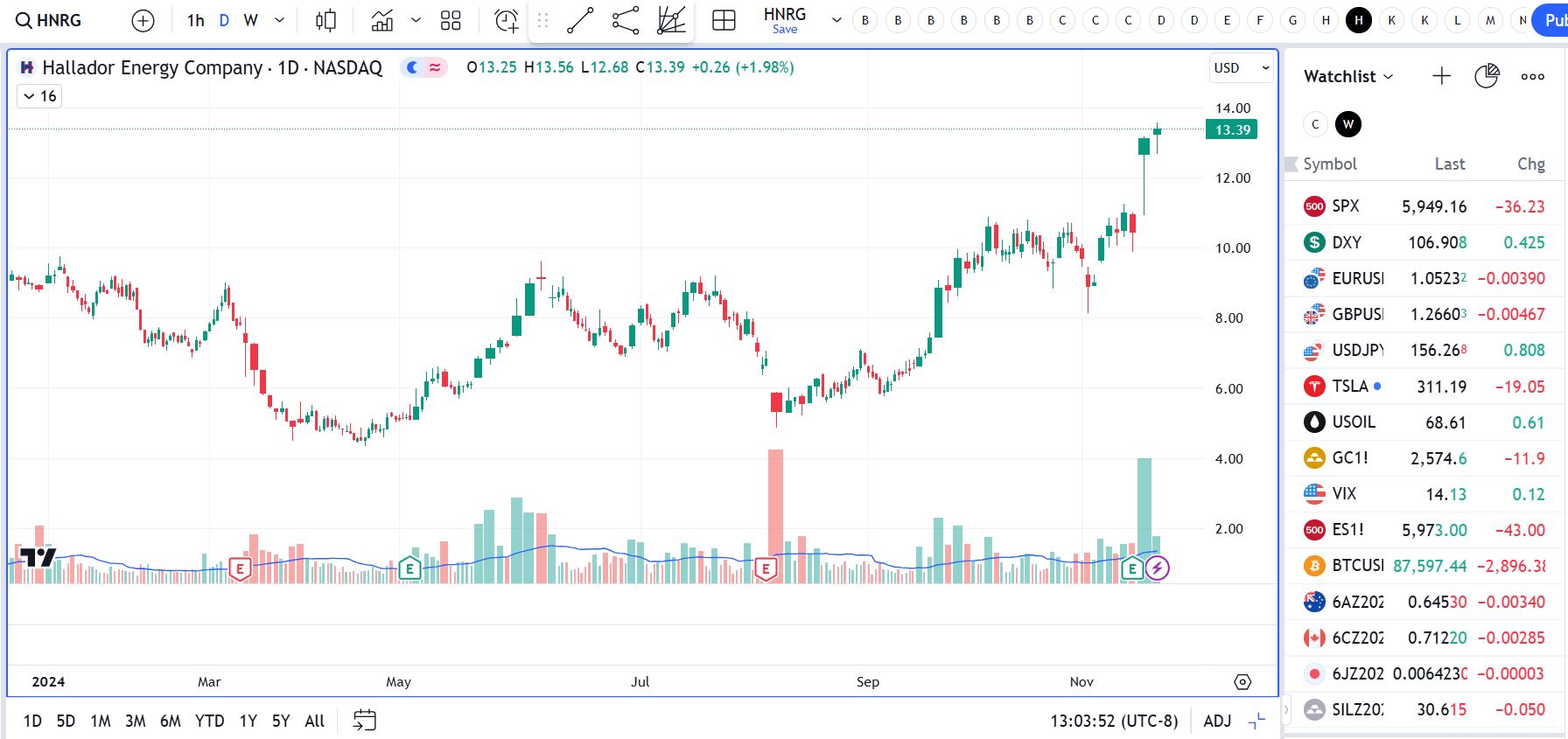1568x739 pixels.
Task: Click the F quick symbol circle
Action: 1260,20
